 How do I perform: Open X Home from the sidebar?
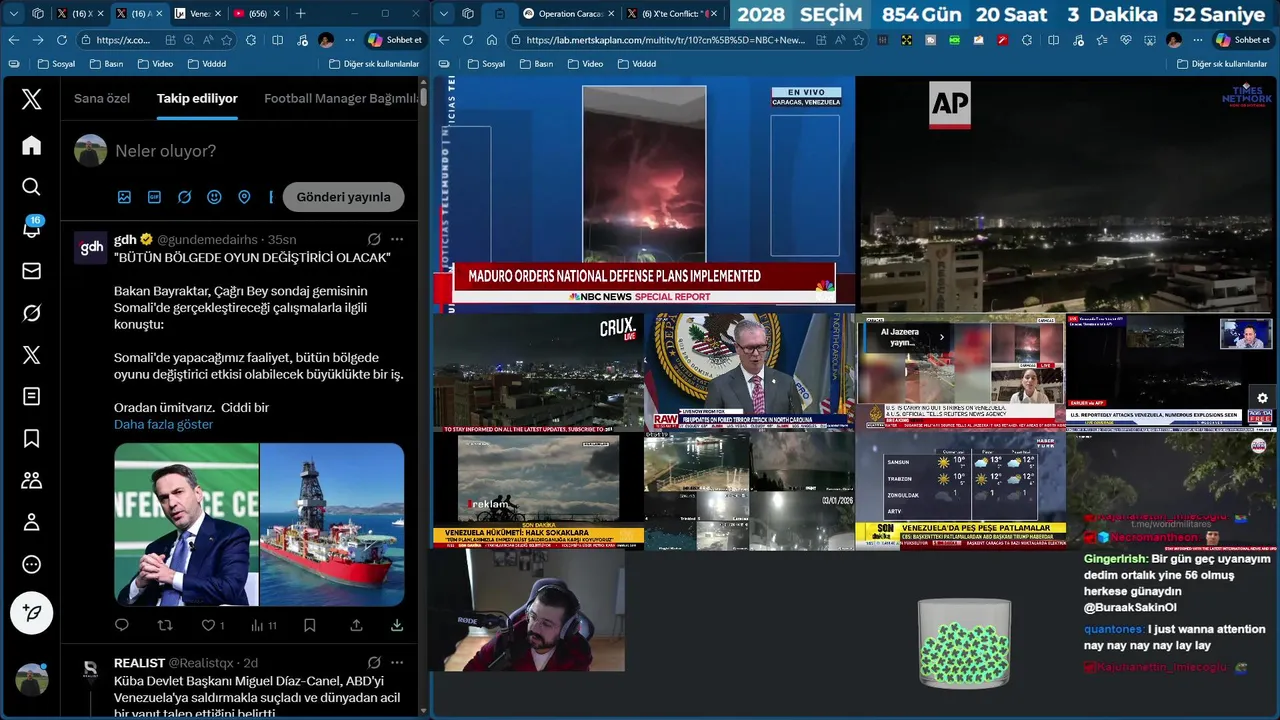(31, 145)
